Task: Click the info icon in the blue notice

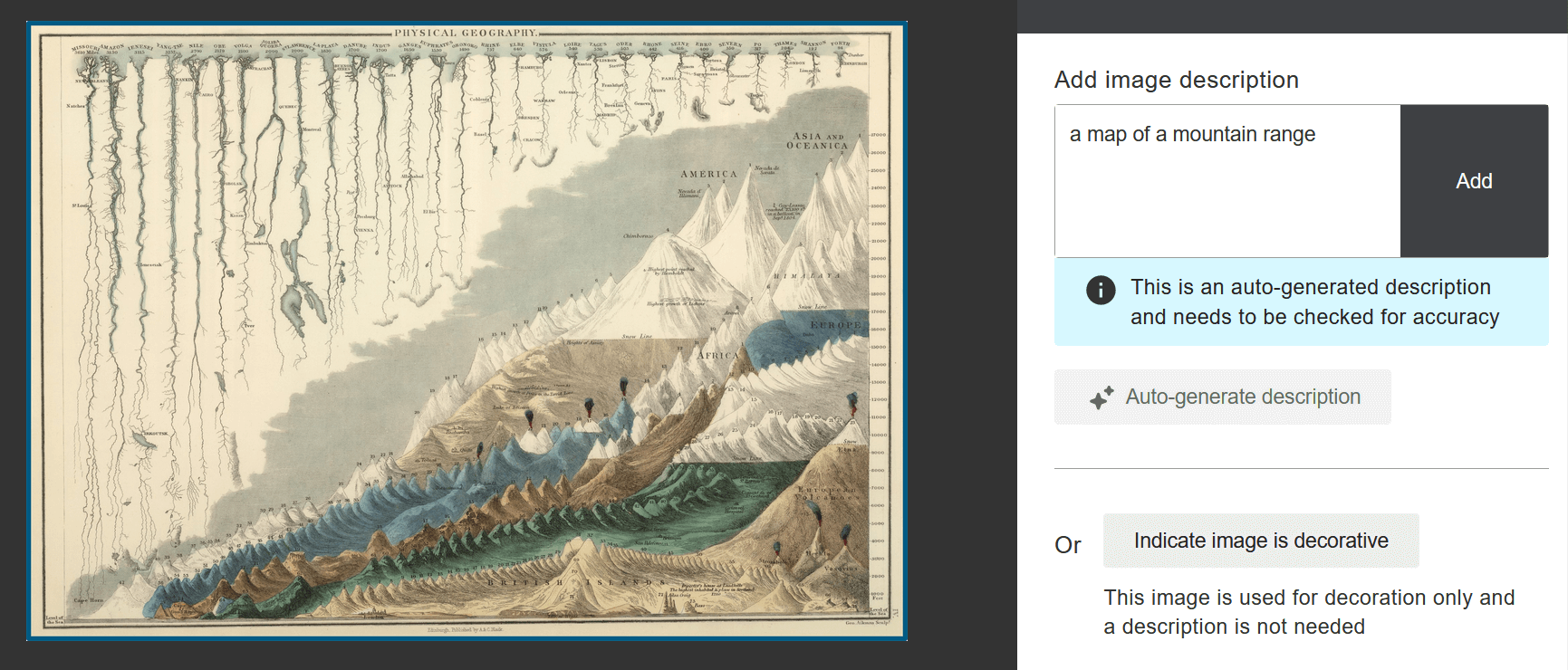Action: coord(1101,290)
